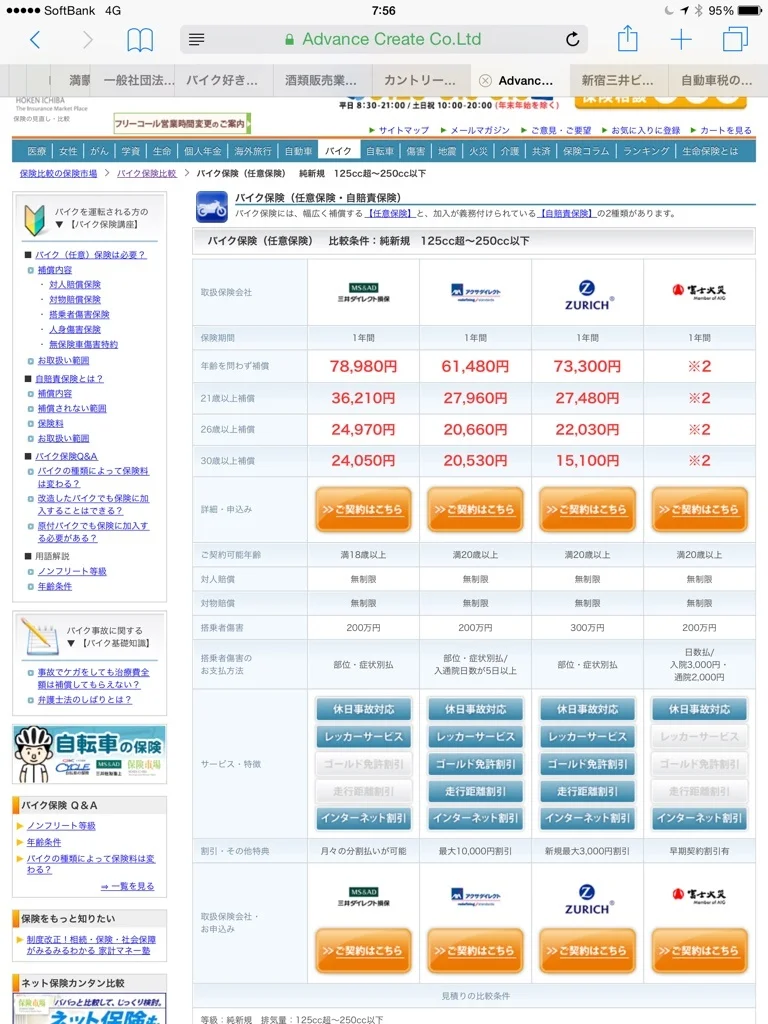Viewport: 768px width, 1024px height.
Task: Reload the page with refresh icon
Action: click(572, 40)
